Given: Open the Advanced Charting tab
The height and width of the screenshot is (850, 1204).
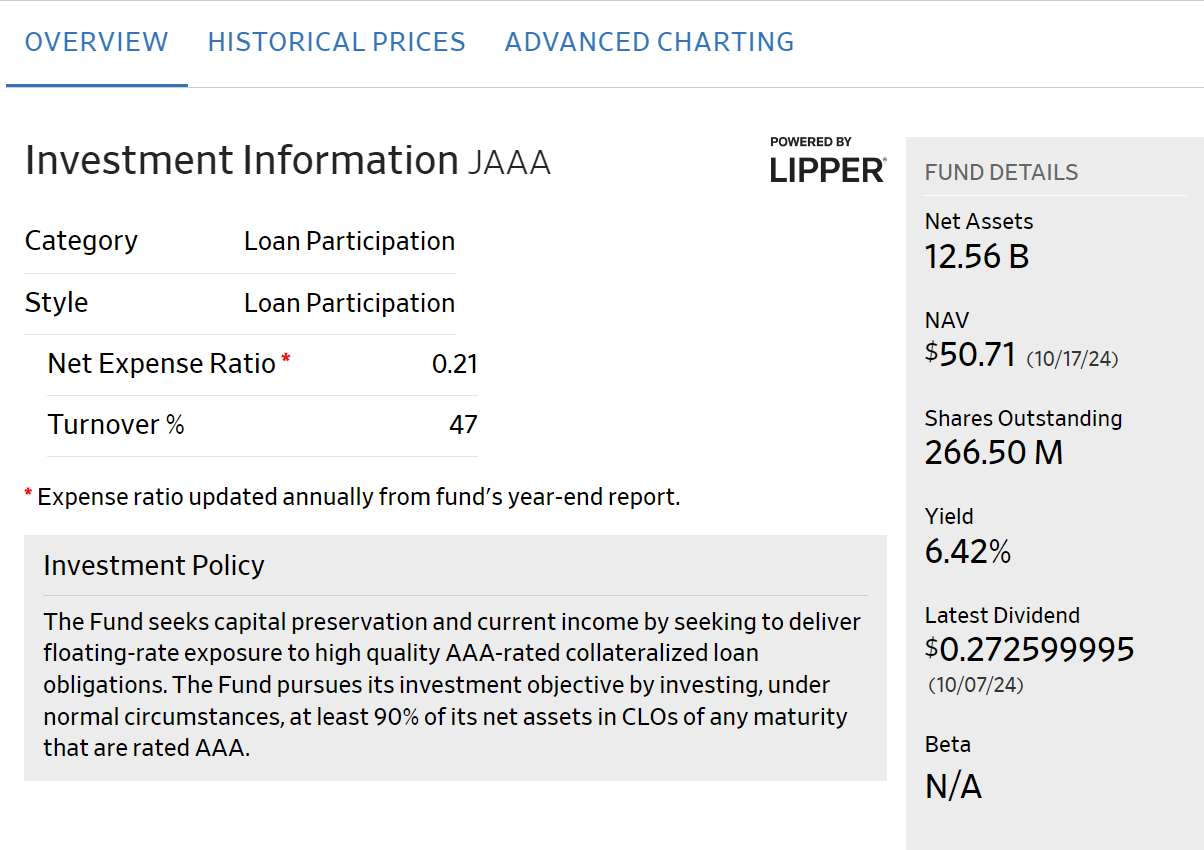Looking at the screenshot, I should pos(648,41).
